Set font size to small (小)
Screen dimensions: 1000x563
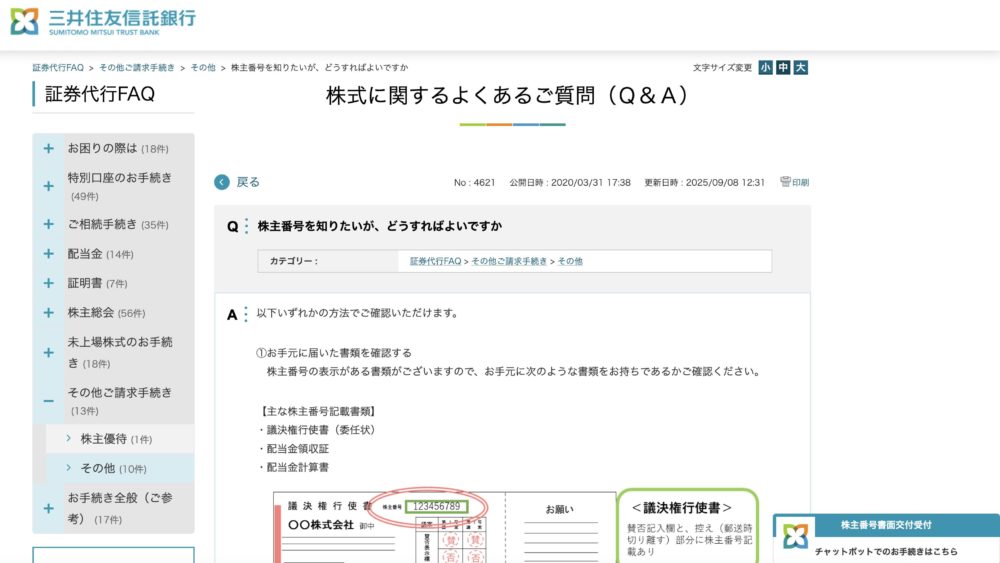coord(765,68)
